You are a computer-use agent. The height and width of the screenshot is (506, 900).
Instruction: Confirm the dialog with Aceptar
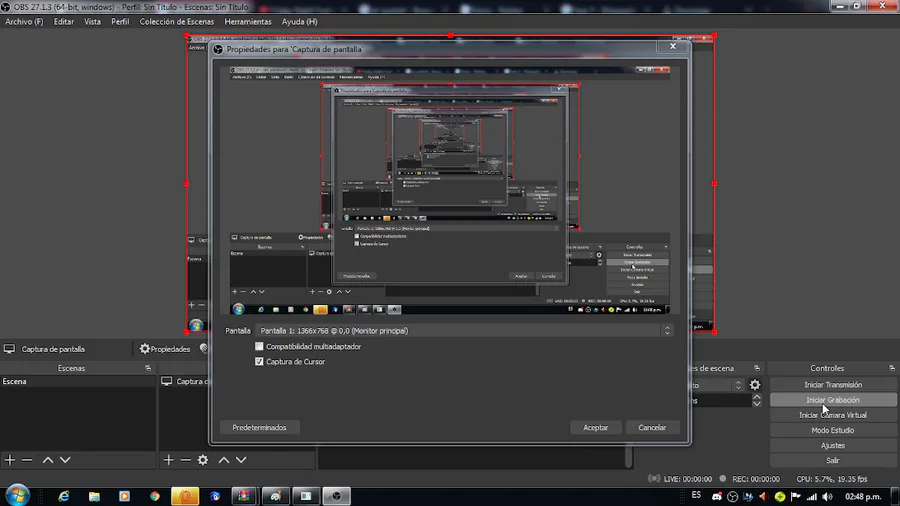coord(595,427)
